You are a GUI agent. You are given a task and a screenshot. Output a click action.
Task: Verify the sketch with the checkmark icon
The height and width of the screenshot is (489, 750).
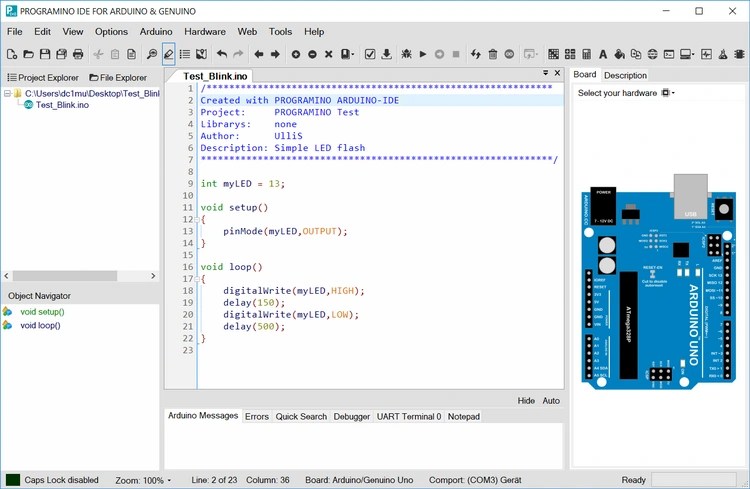pyautogui.click(x=370, y=54)
